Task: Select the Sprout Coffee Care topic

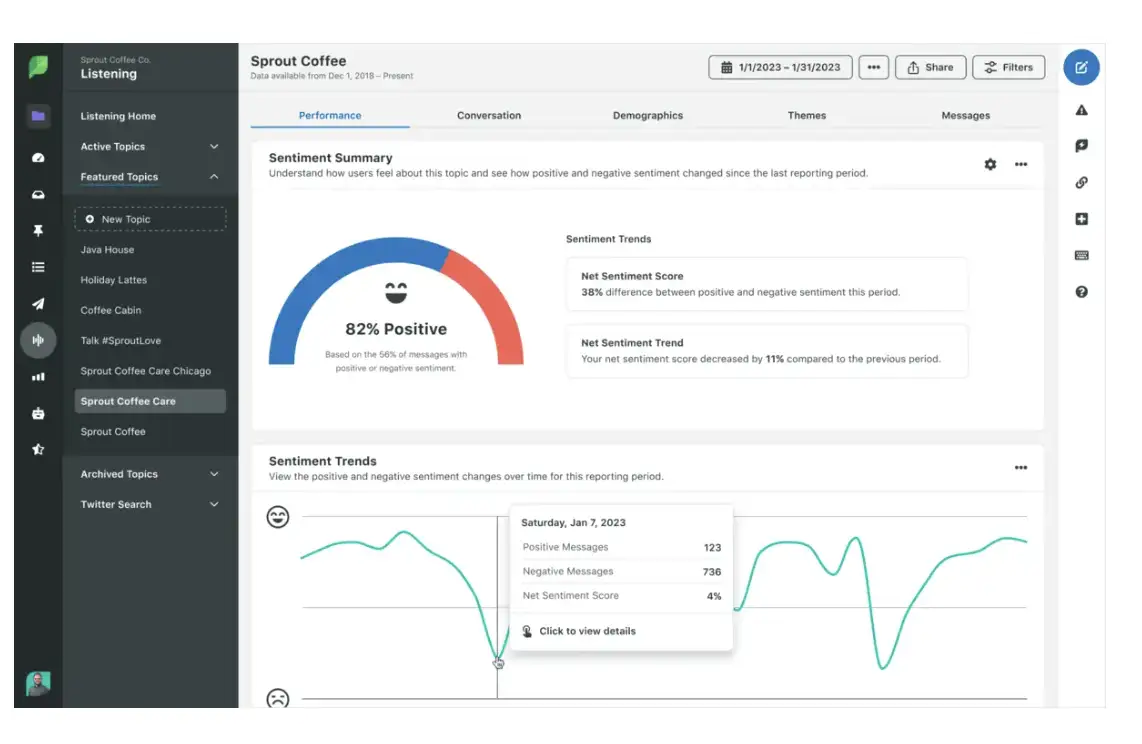Action: pos(150,401)
